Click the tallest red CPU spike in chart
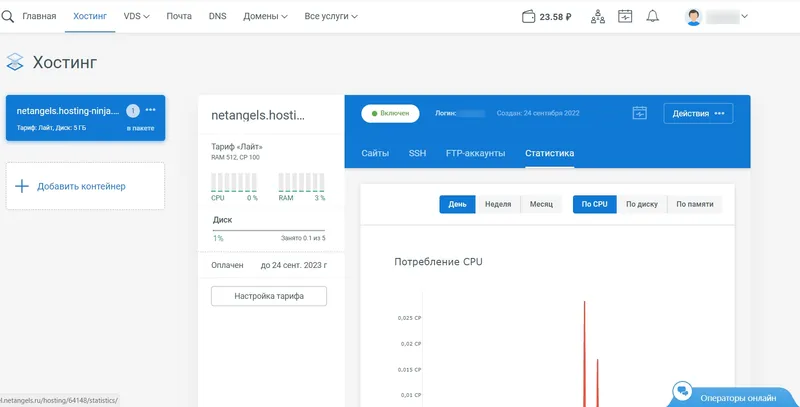This screenshot has width=800, height=407. click(x=584, y=352)
